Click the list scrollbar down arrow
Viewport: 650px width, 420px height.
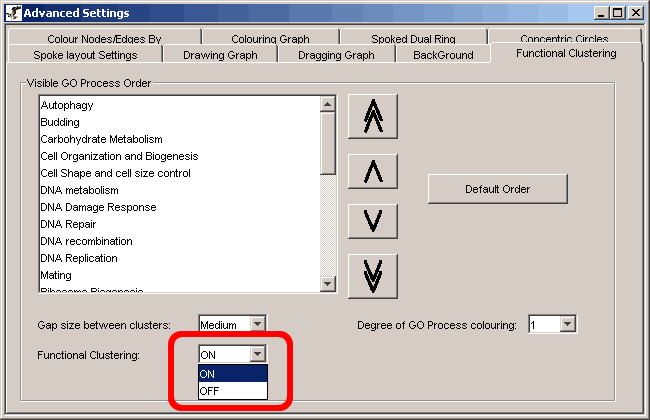(x=328, y=285)
